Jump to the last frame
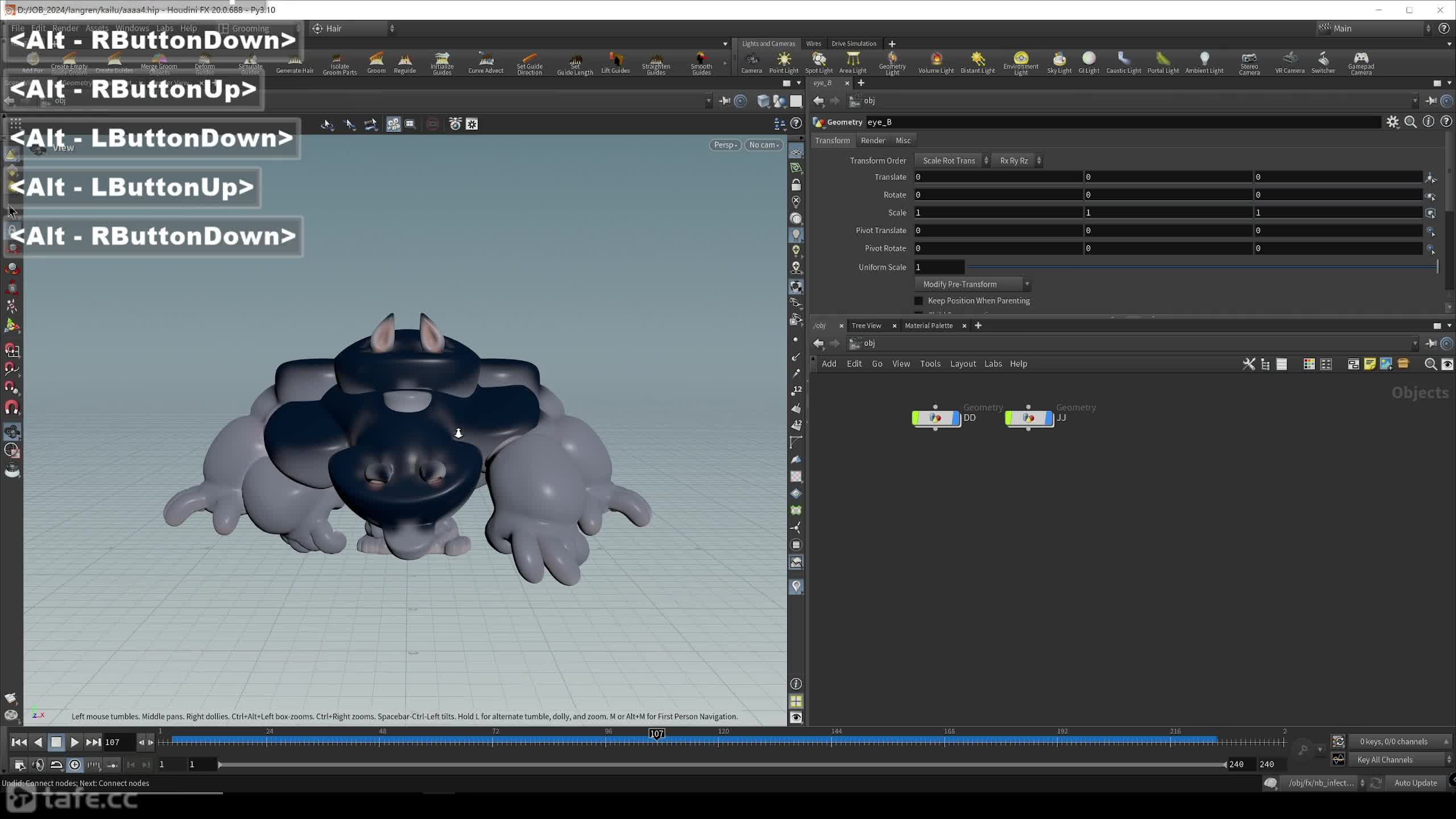The height and width of the screenshot is (819, 1456). 93,742
